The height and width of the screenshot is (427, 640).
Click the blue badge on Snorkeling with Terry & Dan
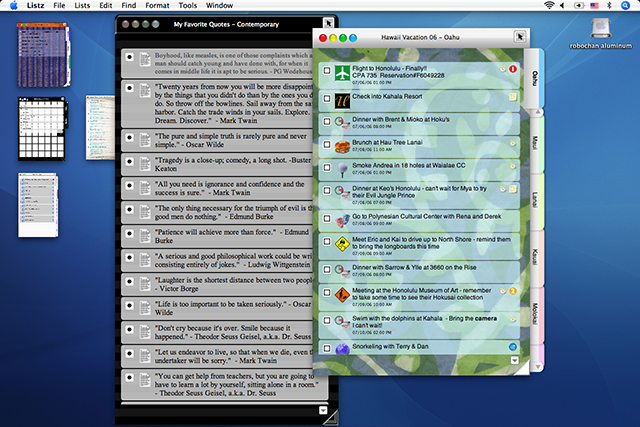[513, 347]
